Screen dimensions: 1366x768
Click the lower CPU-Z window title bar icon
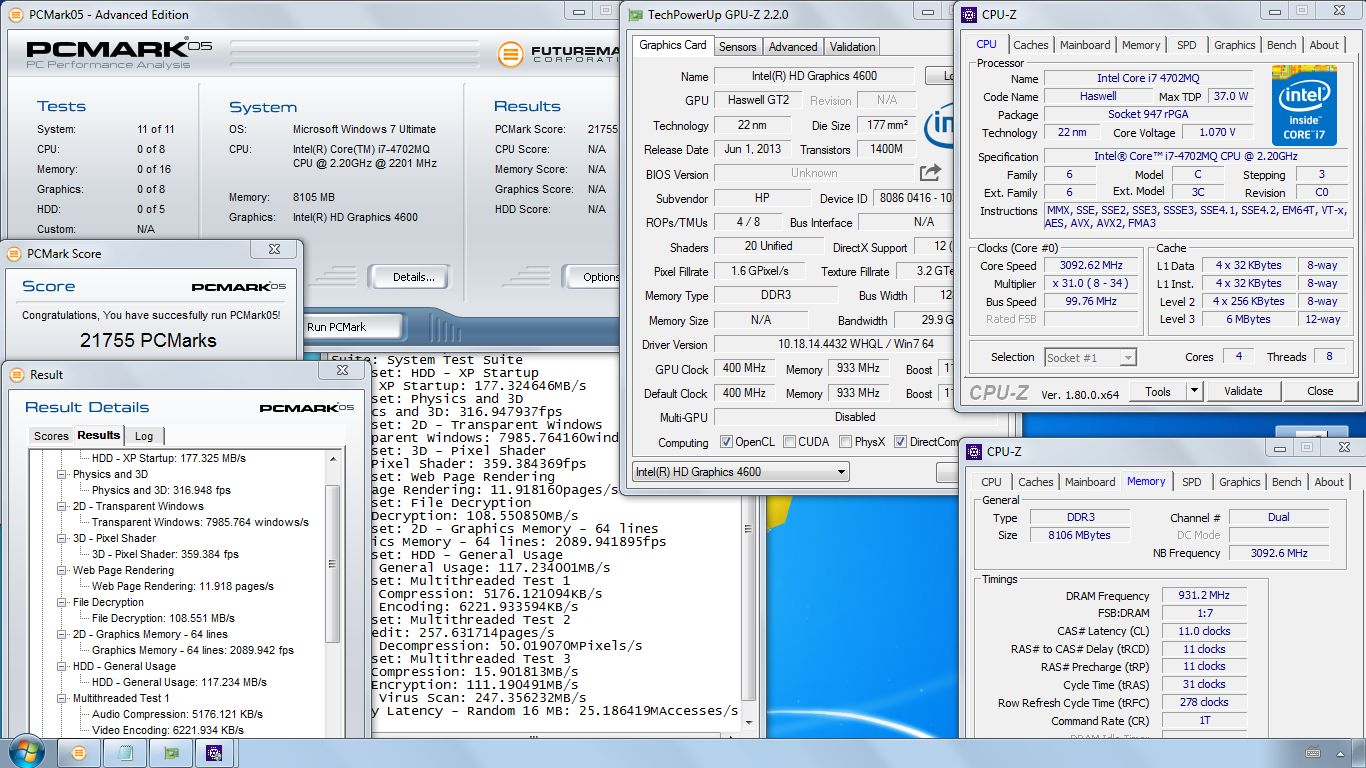coord(974,451)
